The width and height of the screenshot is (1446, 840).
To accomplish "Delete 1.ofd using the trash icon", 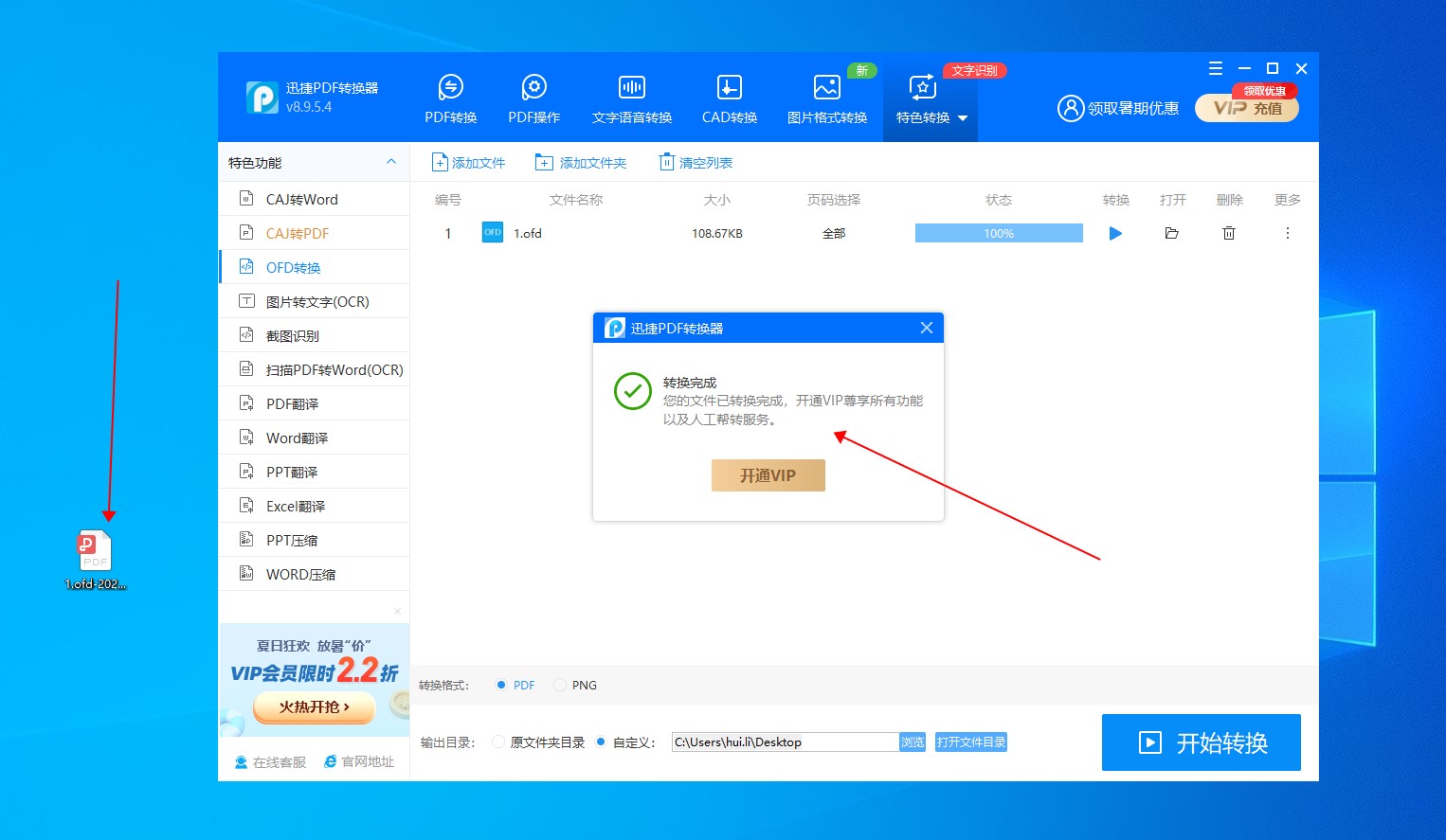I will coord(1229,233).
